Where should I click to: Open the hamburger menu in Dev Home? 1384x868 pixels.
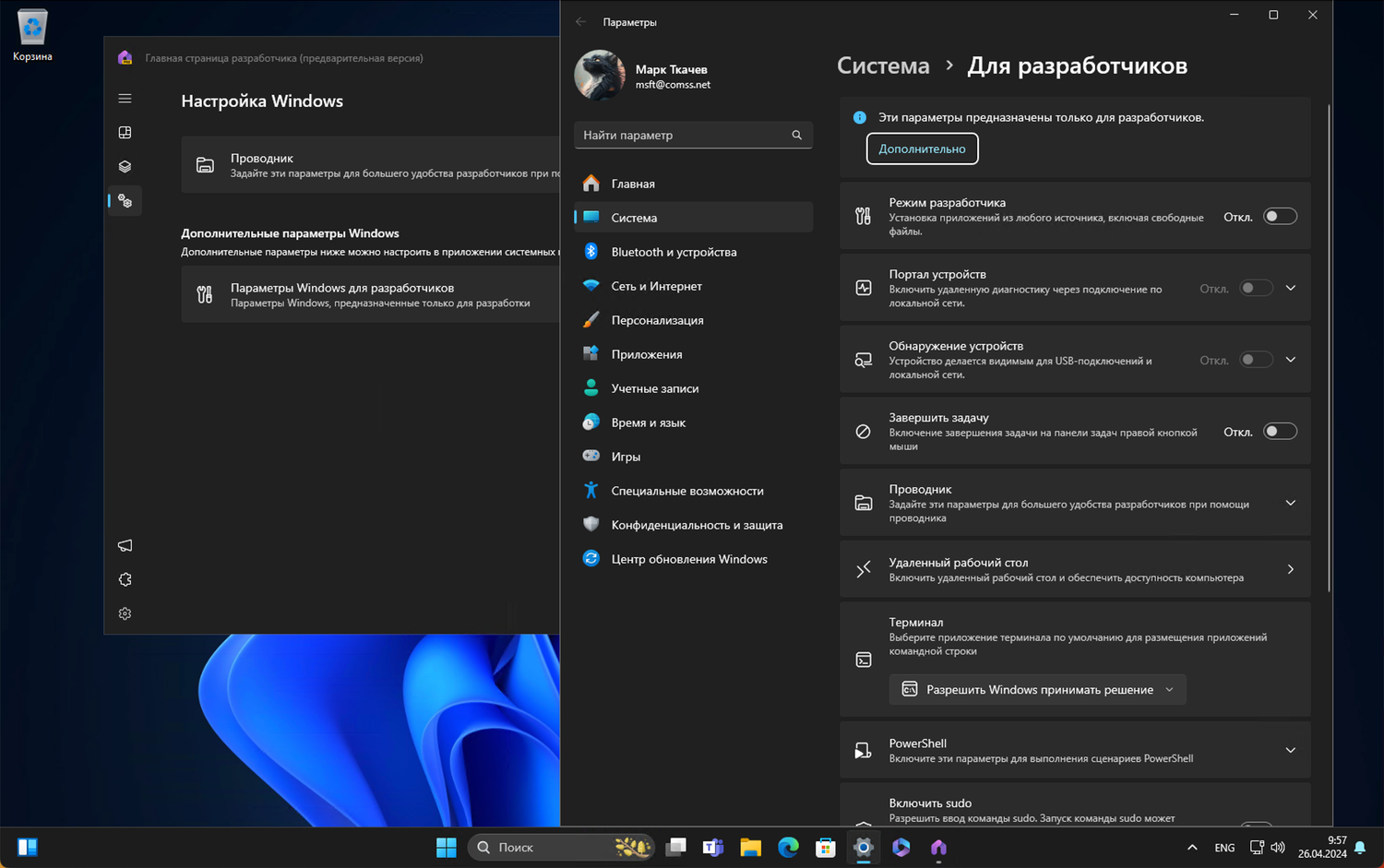125,99
